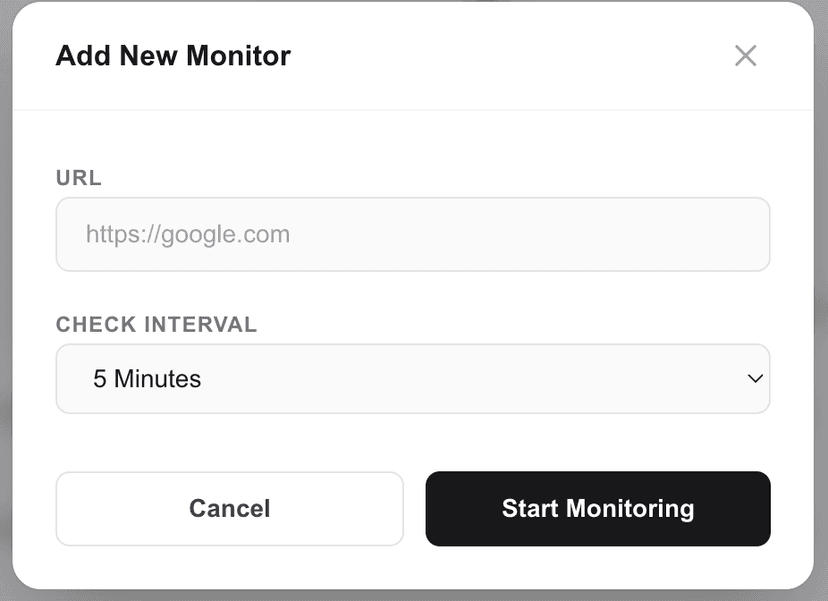
Task: Focus the URL input field
Action: (x=412, y=235)
